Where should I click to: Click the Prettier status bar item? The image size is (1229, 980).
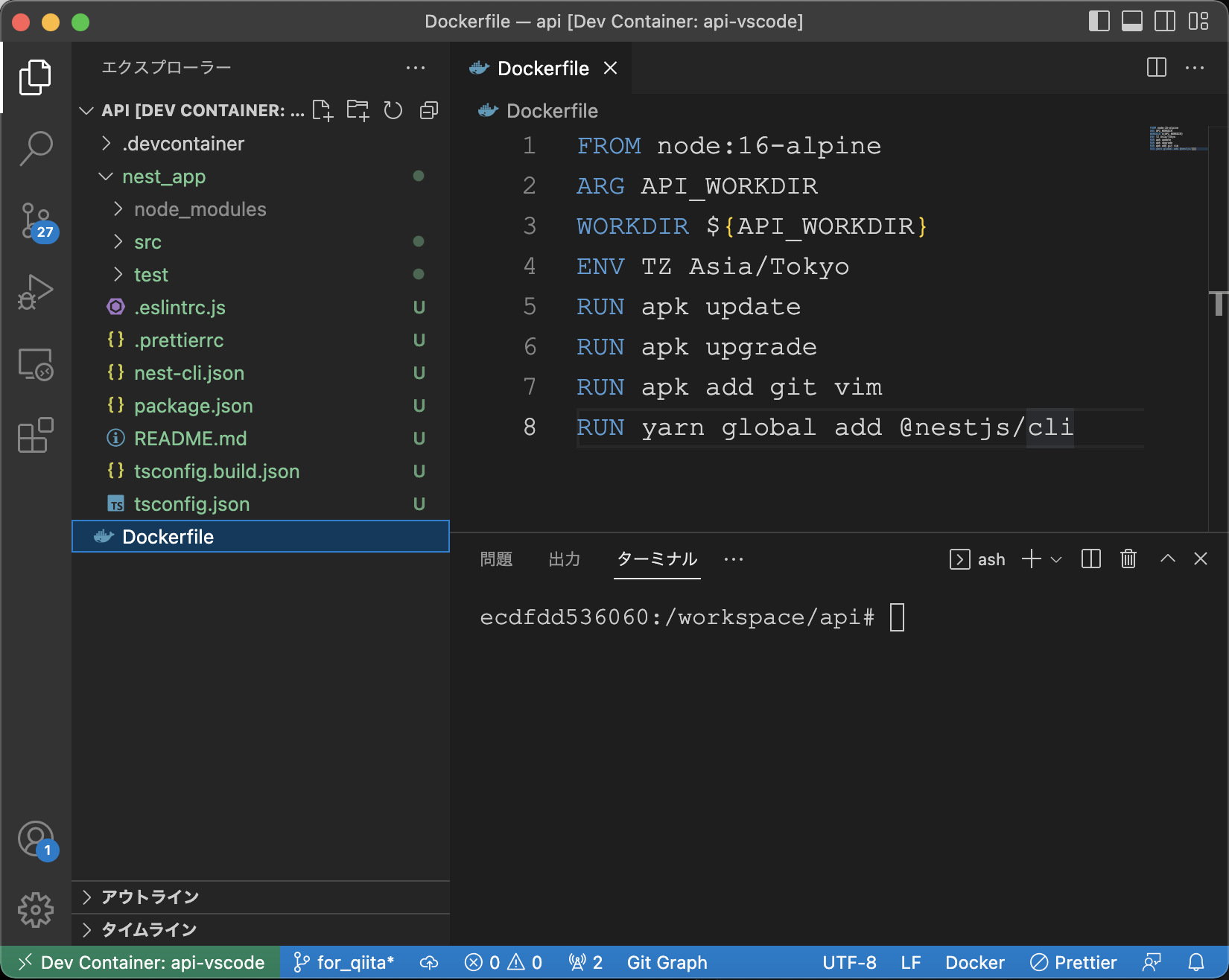tap(1073, 962)
